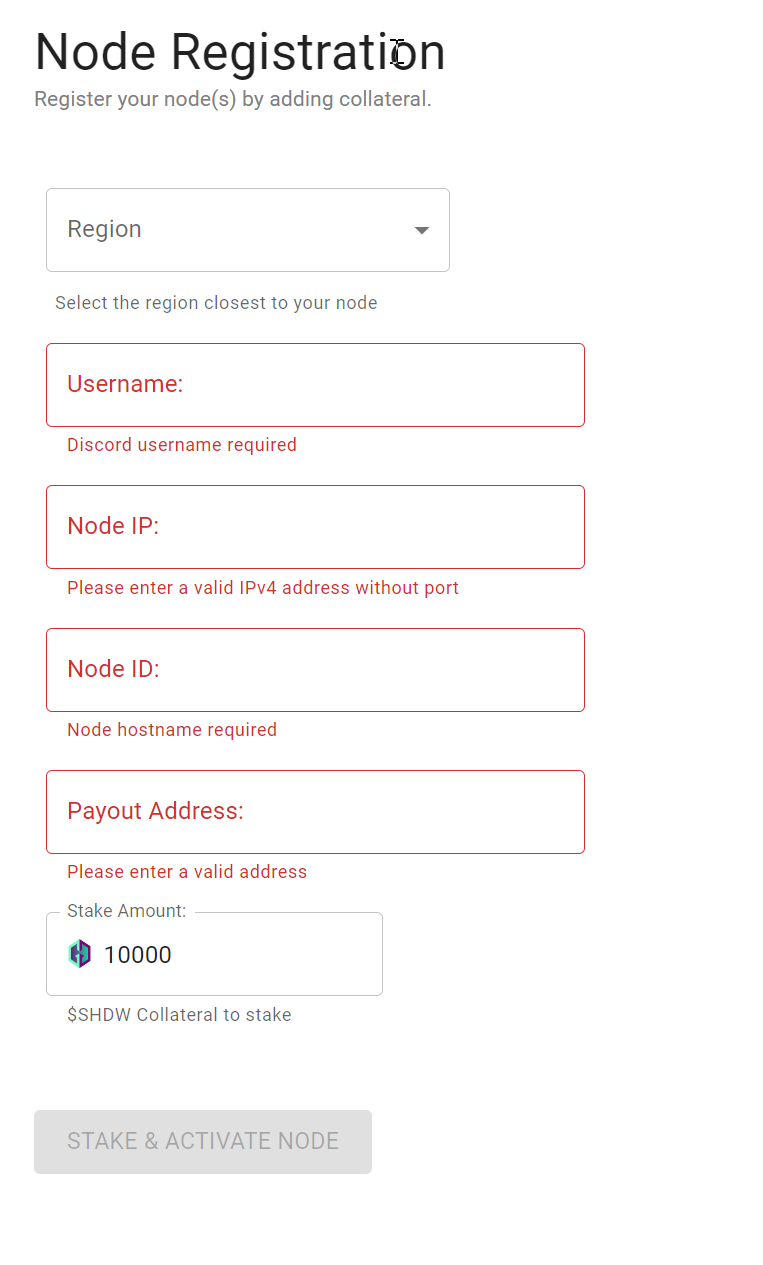The height and width of the screenshot is (1265, 763).
Task: Click the Node Registration heading
Action: 240,52
